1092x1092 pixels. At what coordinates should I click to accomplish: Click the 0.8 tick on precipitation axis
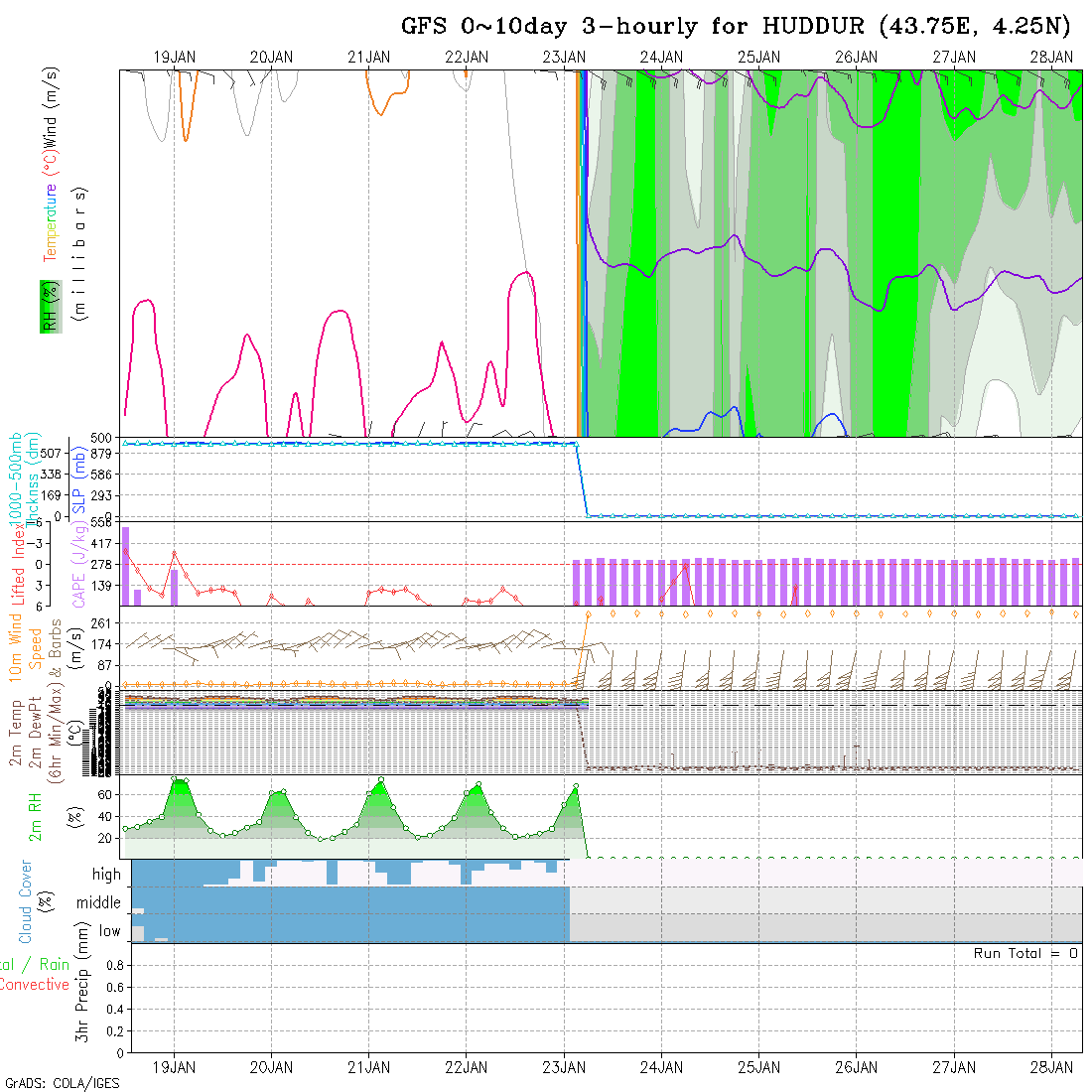114,965
